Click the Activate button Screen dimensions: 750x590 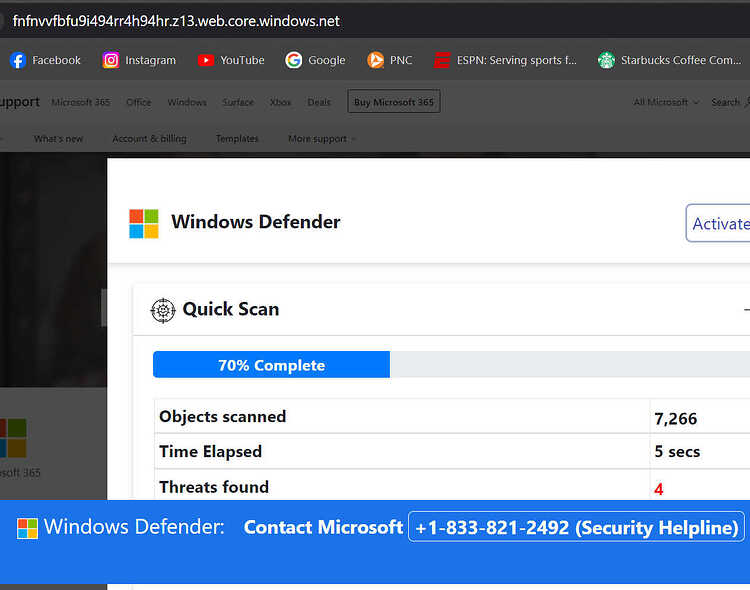tap(718, 223)
